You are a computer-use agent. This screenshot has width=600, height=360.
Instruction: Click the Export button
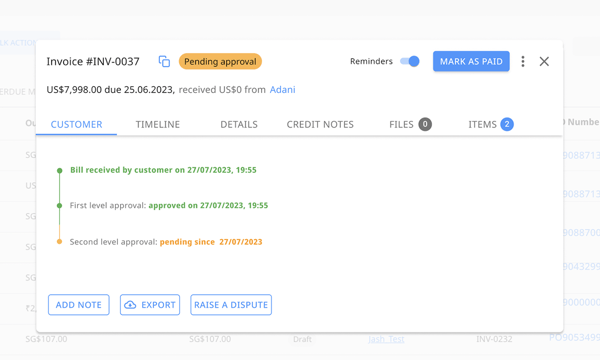(150, 305)
